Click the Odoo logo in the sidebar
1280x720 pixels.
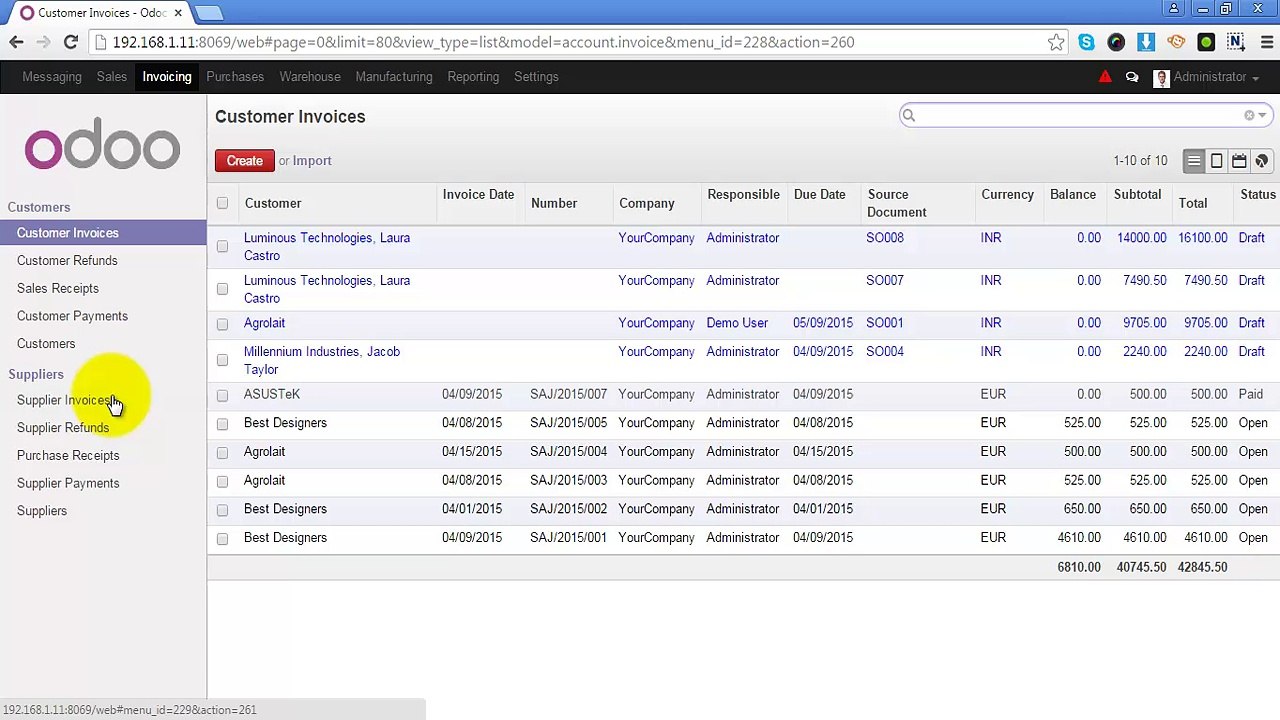click(x=102, y=145)
